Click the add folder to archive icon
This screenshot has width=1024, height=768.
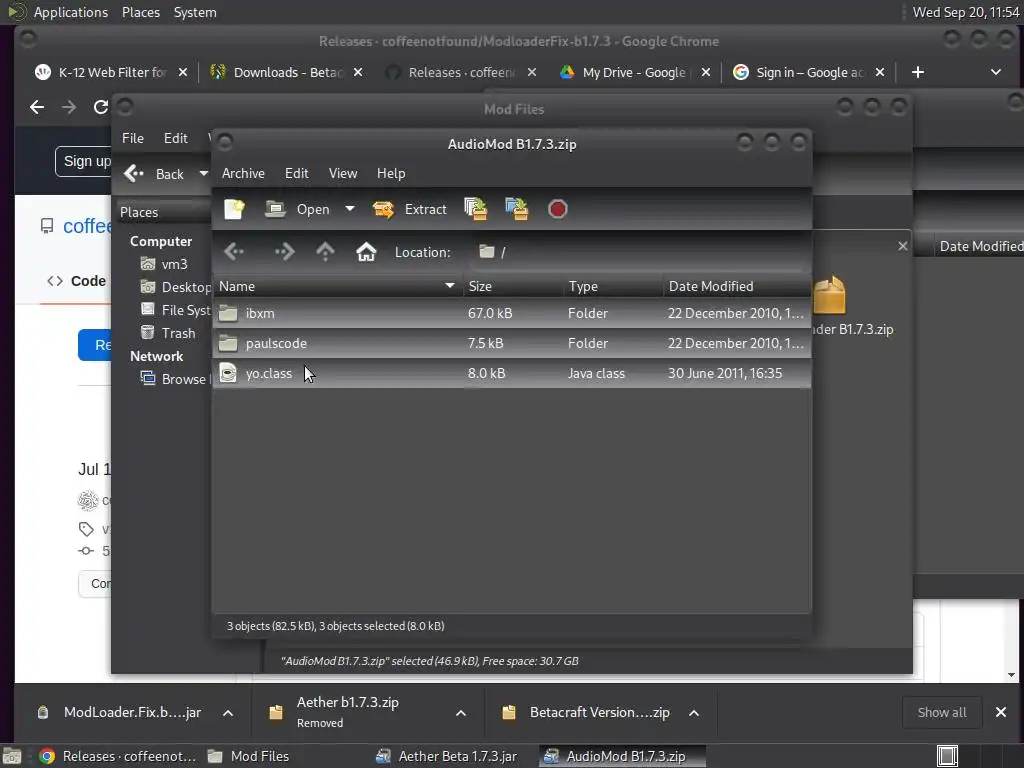[x=517, y=209]
